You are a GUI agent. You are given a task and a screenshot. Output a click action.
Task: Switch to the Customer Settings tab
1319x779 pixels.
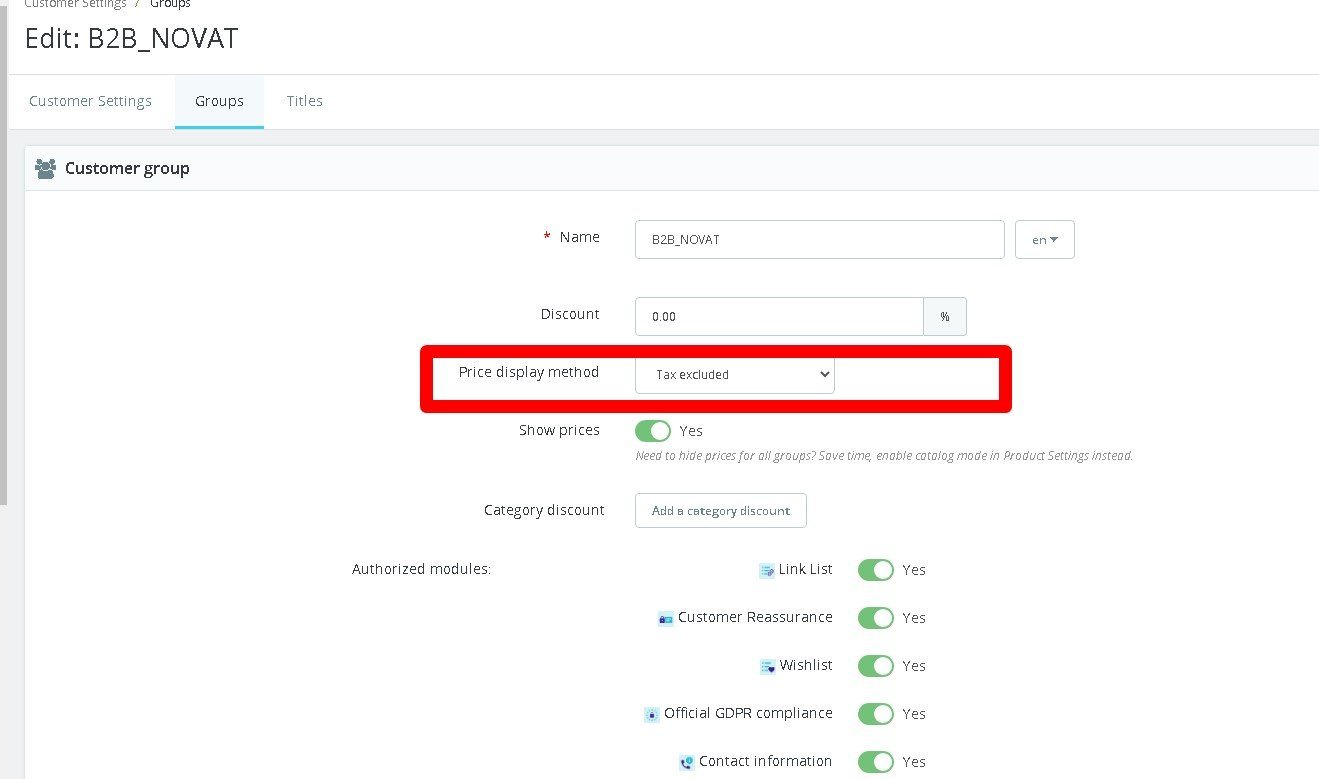pos(90,101)
